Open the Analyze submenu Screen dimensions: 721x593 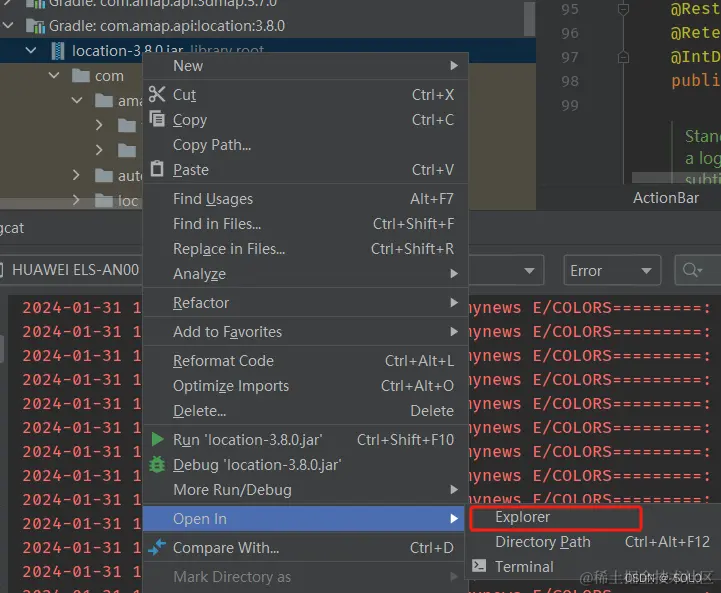305,274
